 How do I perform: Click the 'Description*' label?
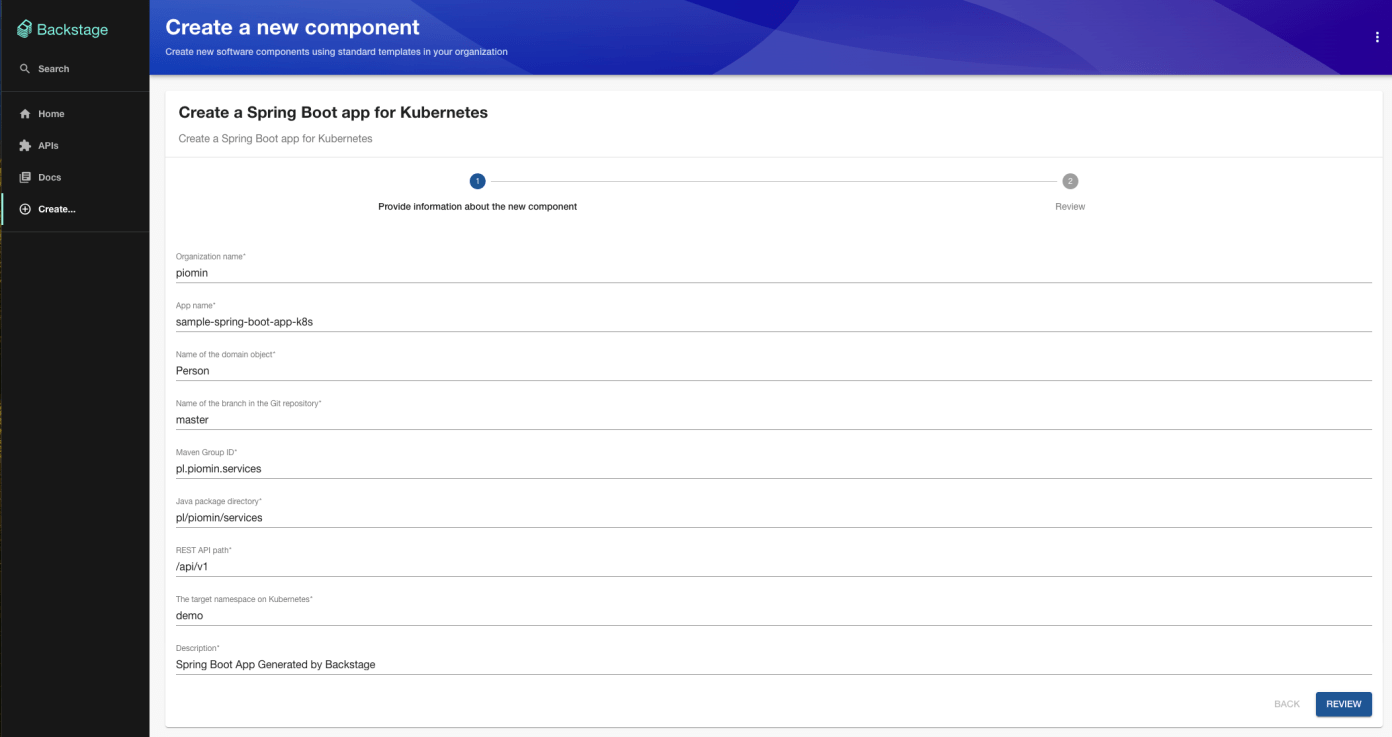pyautogui.click(x=198, y=649)
